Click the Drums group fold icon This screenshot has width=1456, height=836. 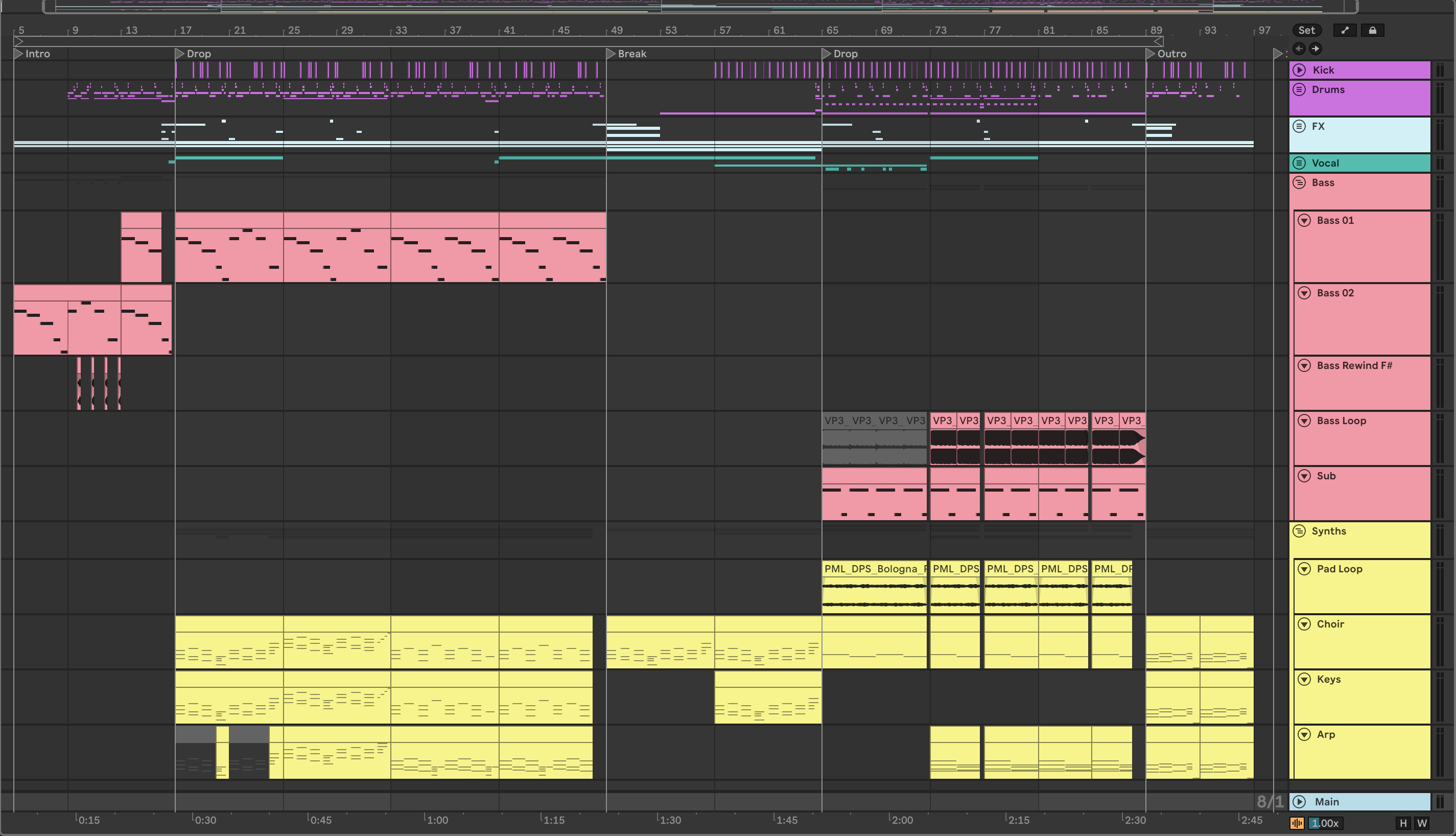pos(1299,89)
